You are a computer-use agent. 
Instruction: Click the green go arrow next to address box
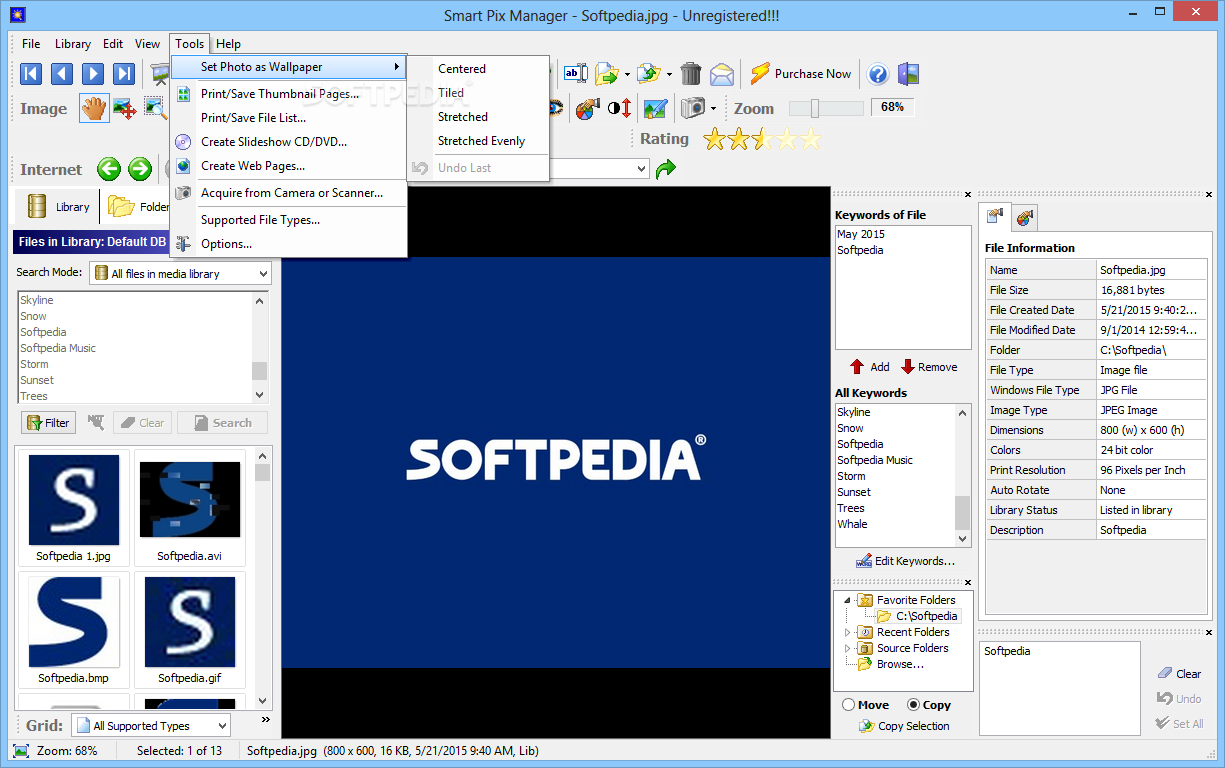pyautogui.click(x=665, y=170)
